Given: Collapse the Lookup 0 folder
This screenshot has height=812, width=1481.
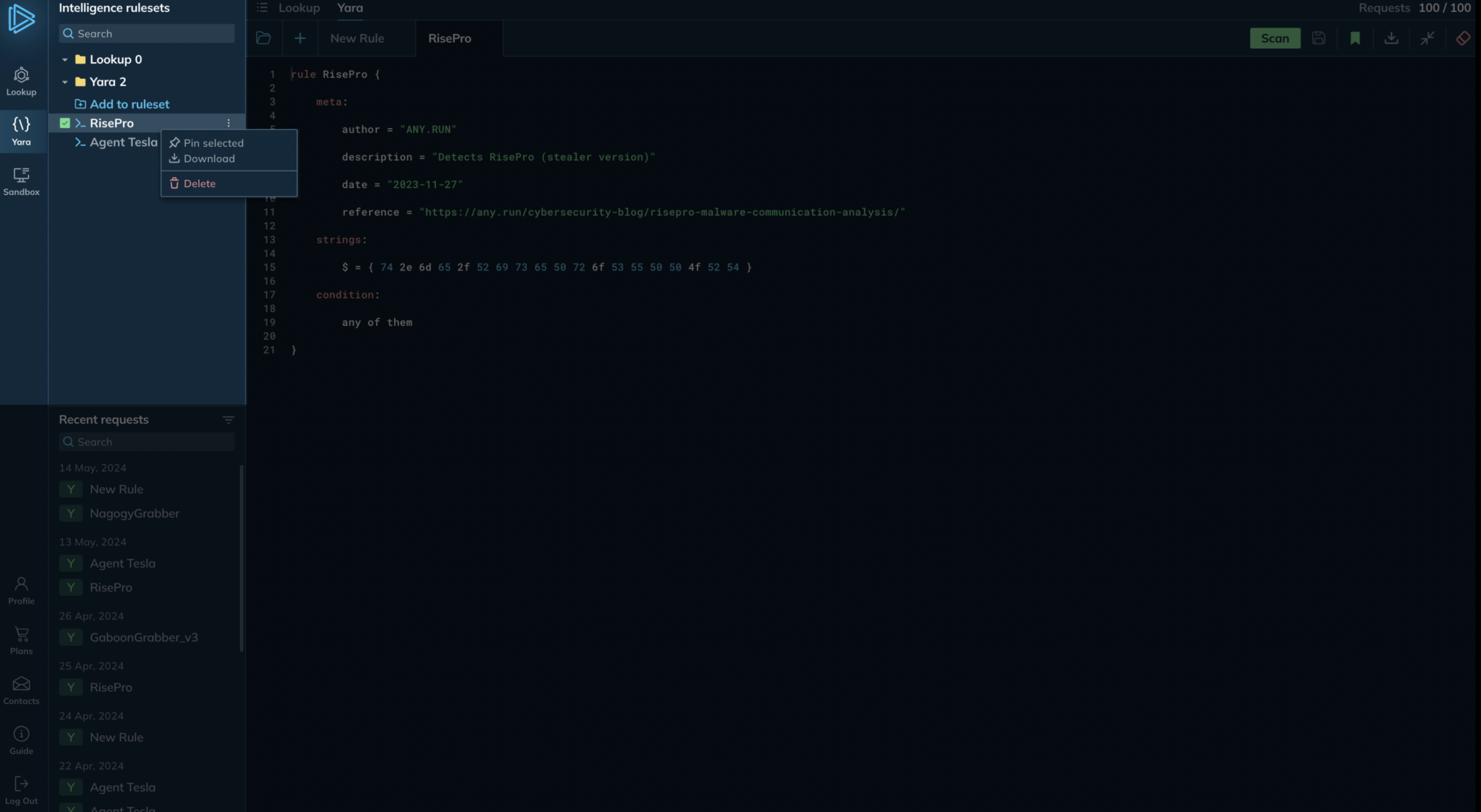Looking at the screenshot, I should pyautogui.click(x=65, y=59).
